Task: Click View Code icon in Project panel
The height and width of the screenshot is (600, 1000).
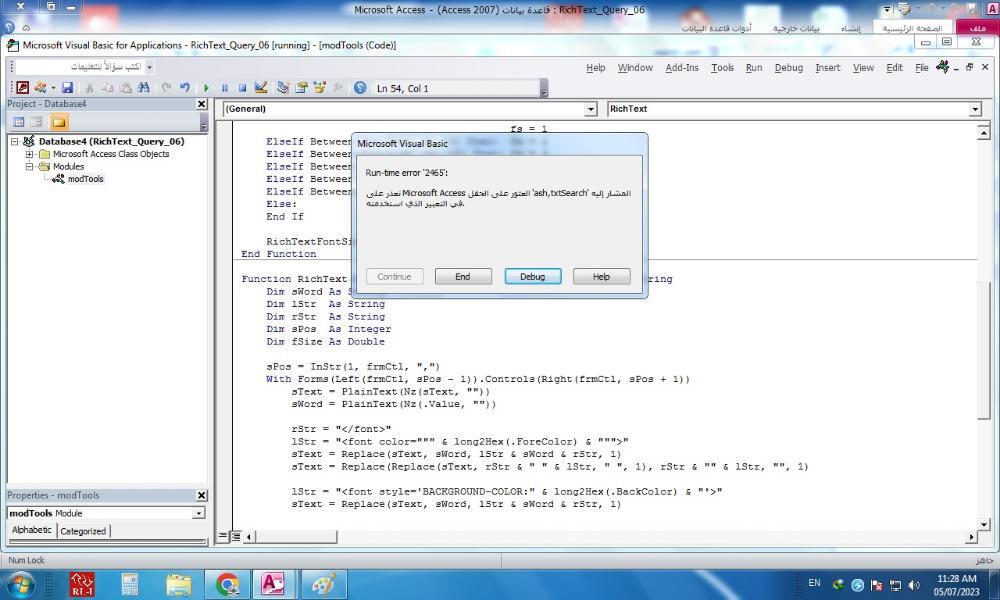Action: click(x=19, y=122)
